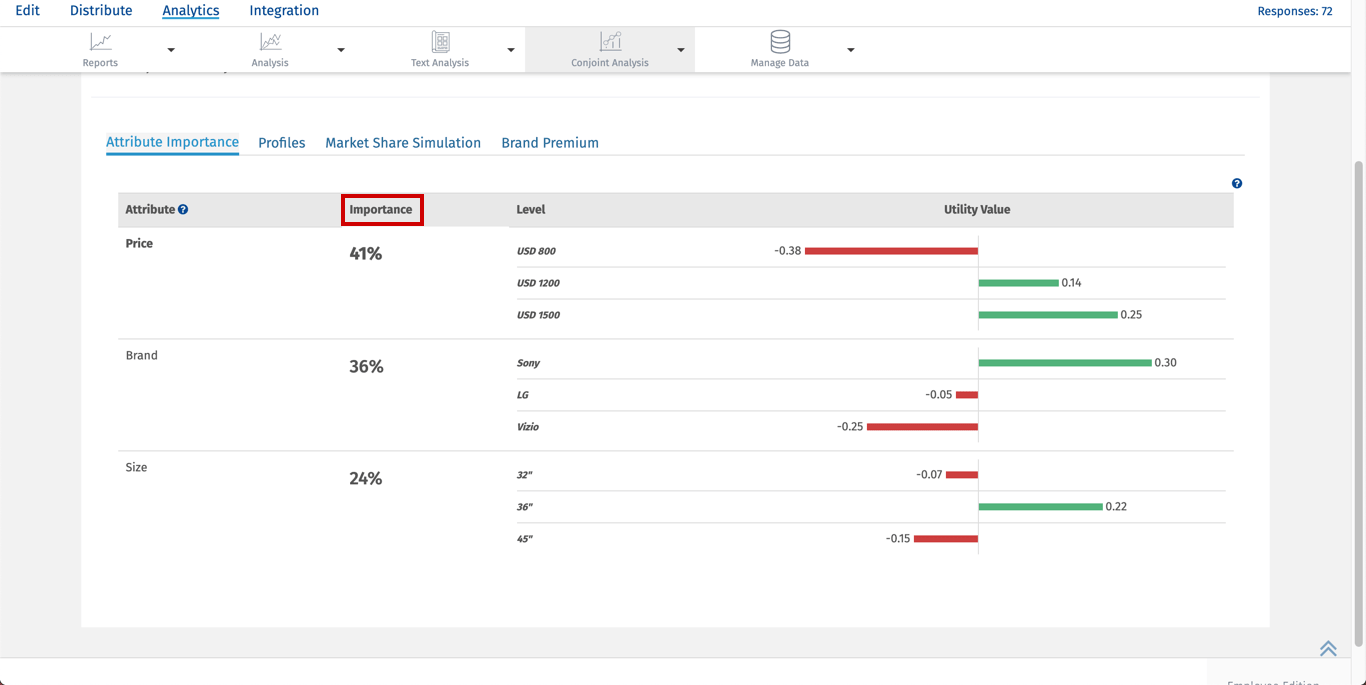Click the Analysis graph icon
This screenshot has width=1366, height=685.
270,42
